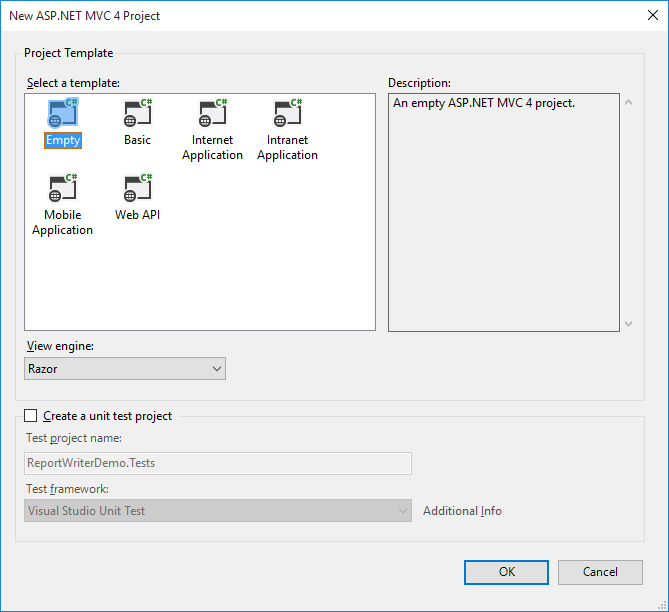
Task: Click the Description scrollbar up arrow
Action: (629, 102)
